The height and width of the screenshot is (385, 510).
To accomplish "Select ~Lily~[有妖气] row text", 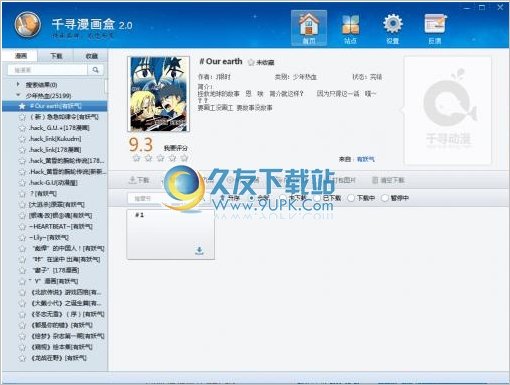I will pyautogui.click(x=49, y=238).
